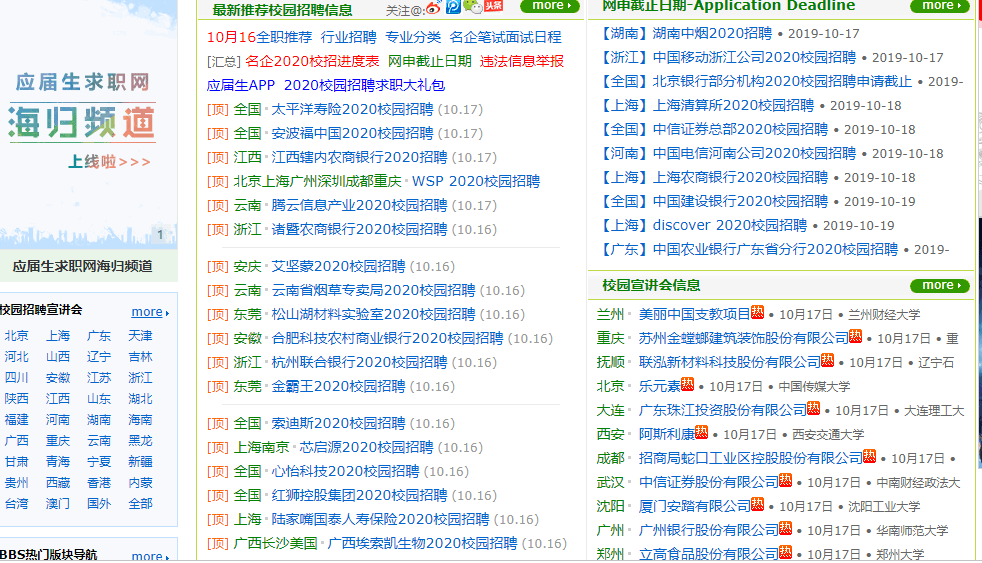Open 阿斯利康 campus talk link
The height and width of the screenshot is (563, 982).
666,435
